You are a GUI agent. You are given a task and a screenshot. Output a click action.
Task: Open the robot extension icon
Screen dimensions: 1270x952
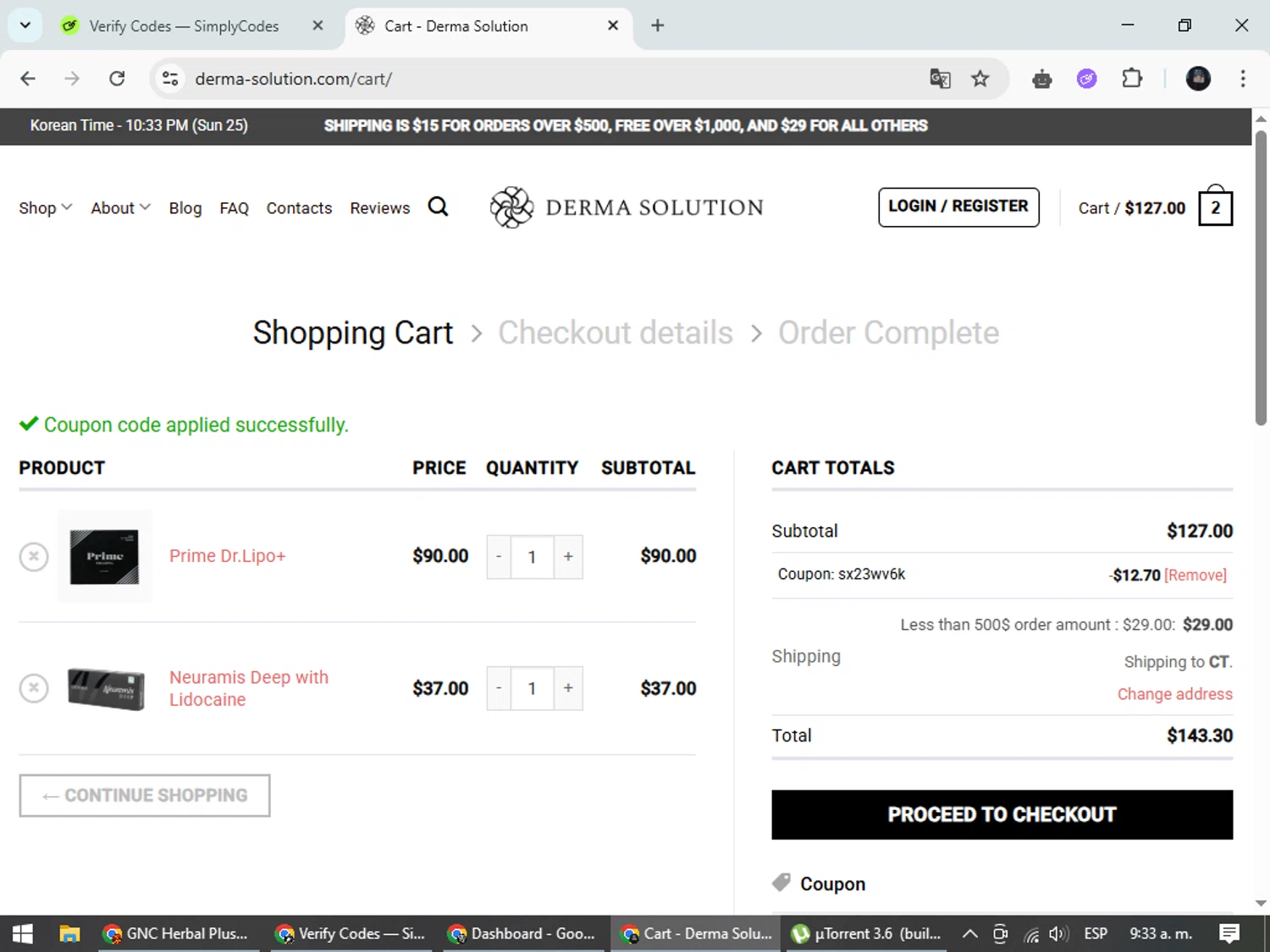[x=1042, y=79]
